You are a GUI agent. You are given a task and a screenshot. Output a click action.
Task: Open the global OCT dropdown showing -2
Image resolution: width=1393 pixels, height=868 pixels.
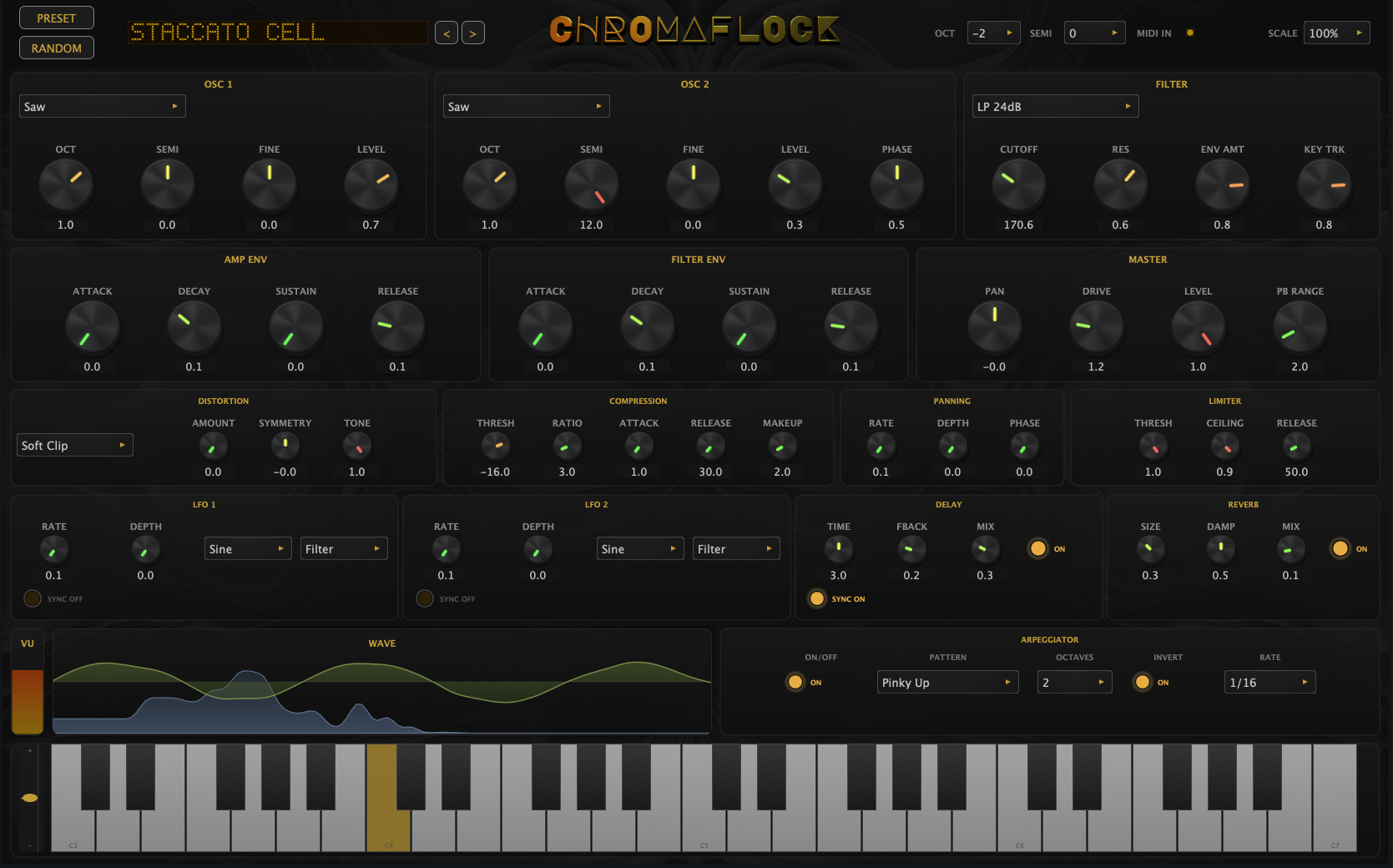point(993,33)
